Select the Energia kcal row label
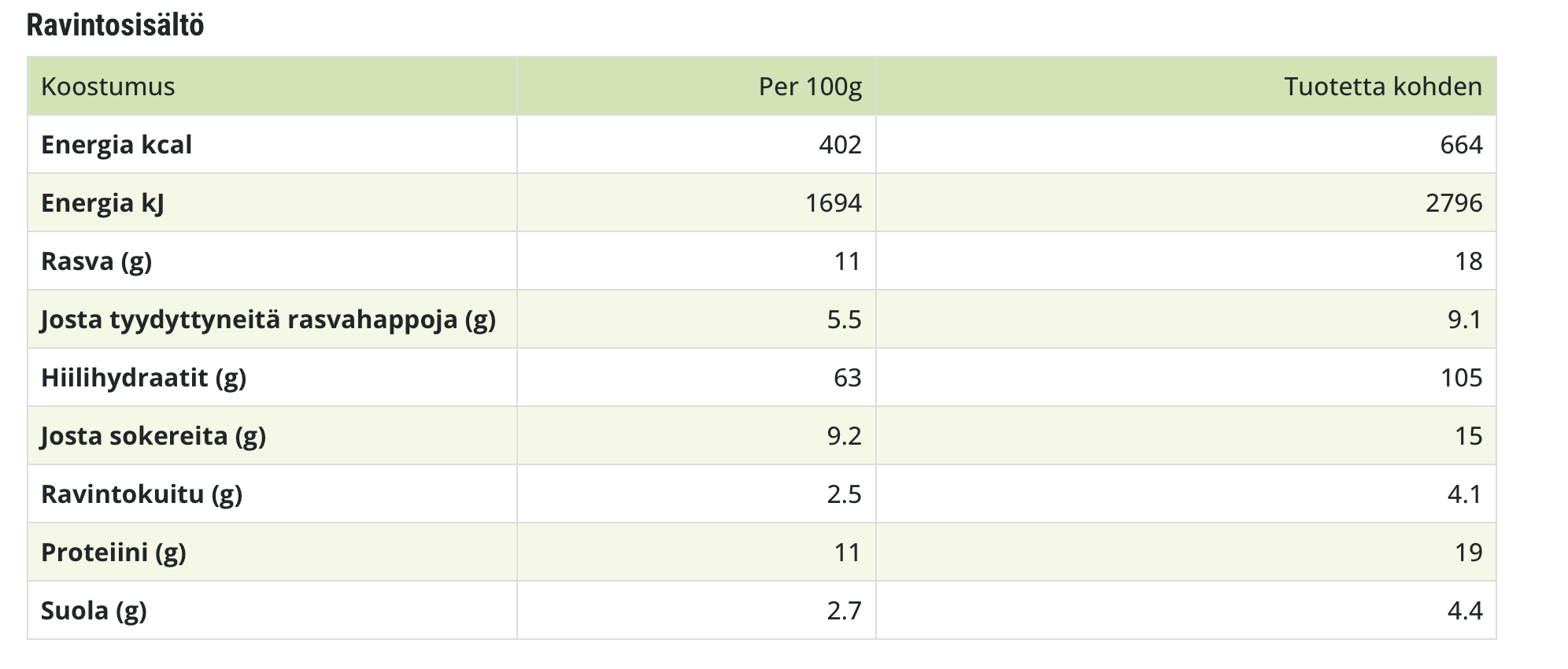 (116, 145)
